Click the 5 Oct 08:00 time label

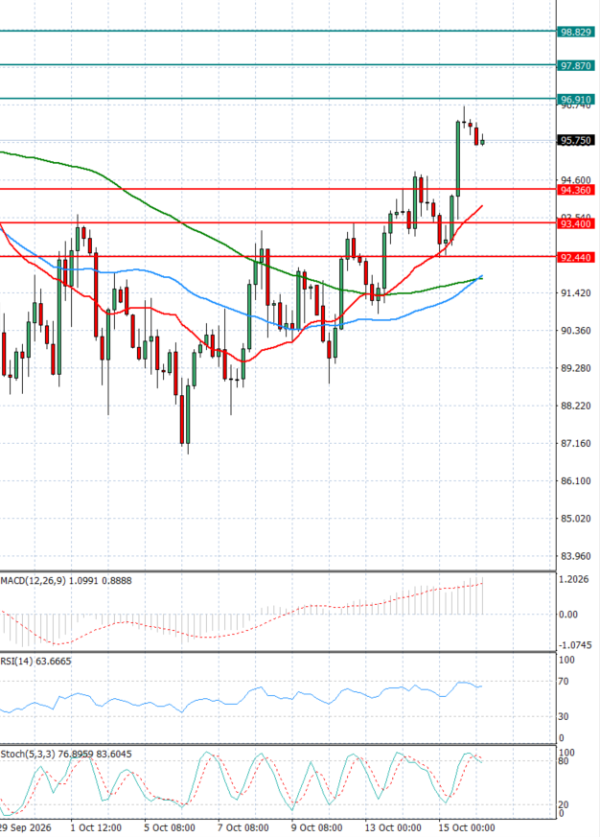tap(169, 828)
